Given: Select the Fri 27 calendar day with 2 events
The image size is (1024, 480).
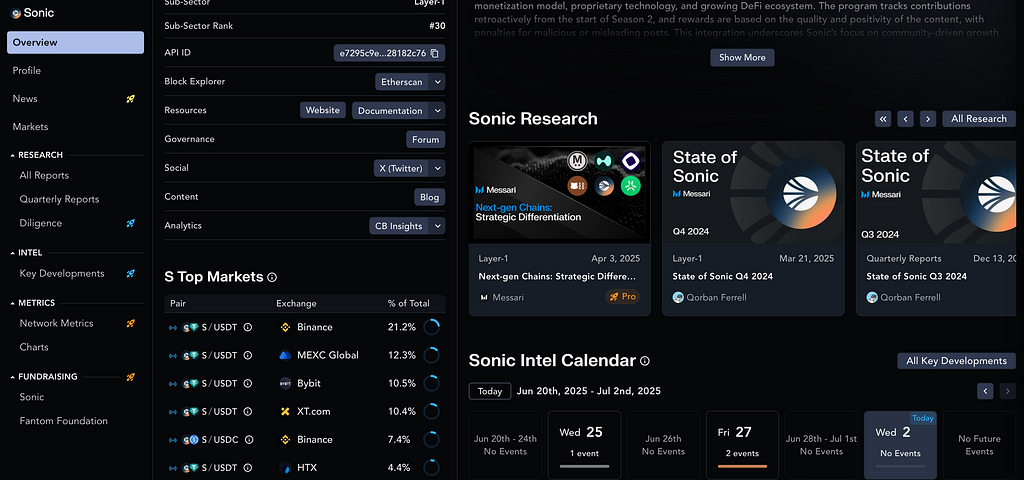Looking at the screenshot, I should [x=743, y=445].
